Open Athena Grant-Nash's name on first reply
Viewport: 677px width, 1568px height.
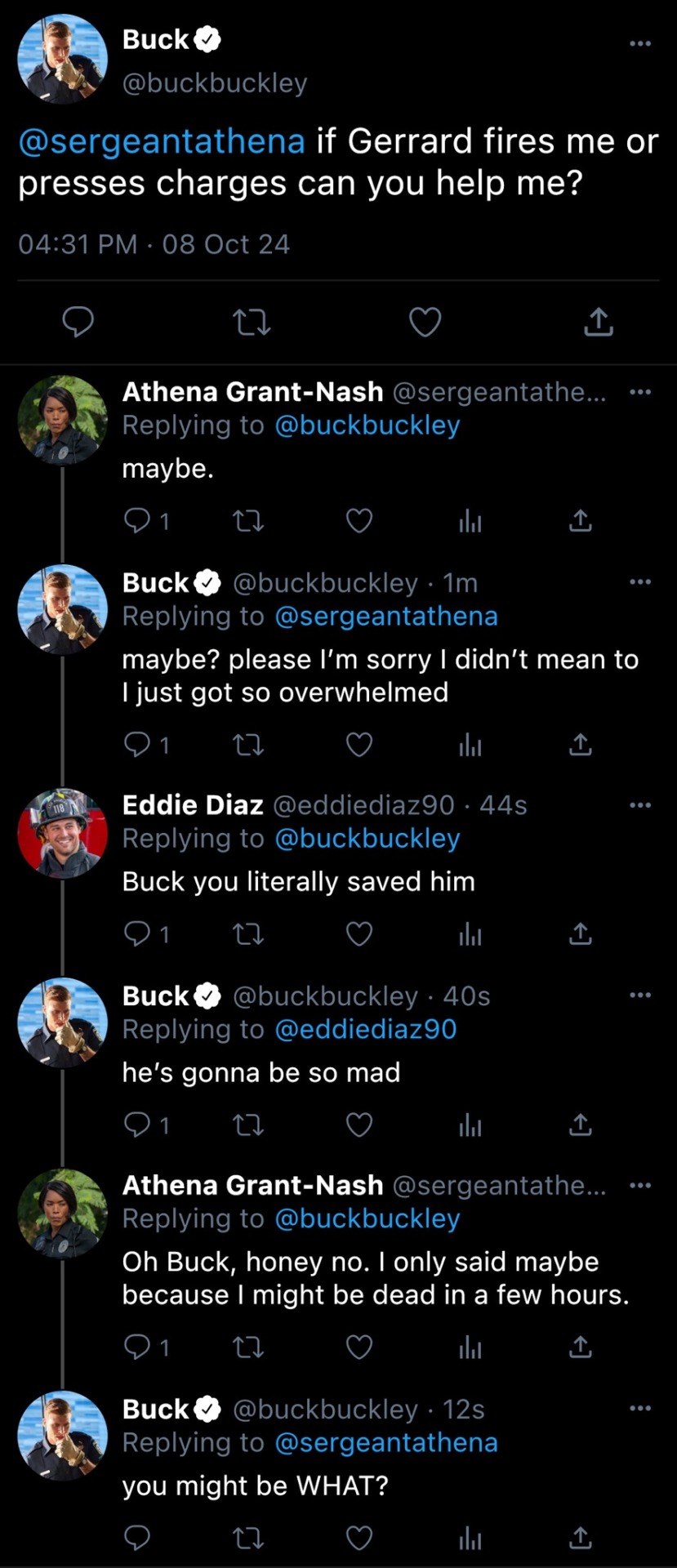[252, 392]
